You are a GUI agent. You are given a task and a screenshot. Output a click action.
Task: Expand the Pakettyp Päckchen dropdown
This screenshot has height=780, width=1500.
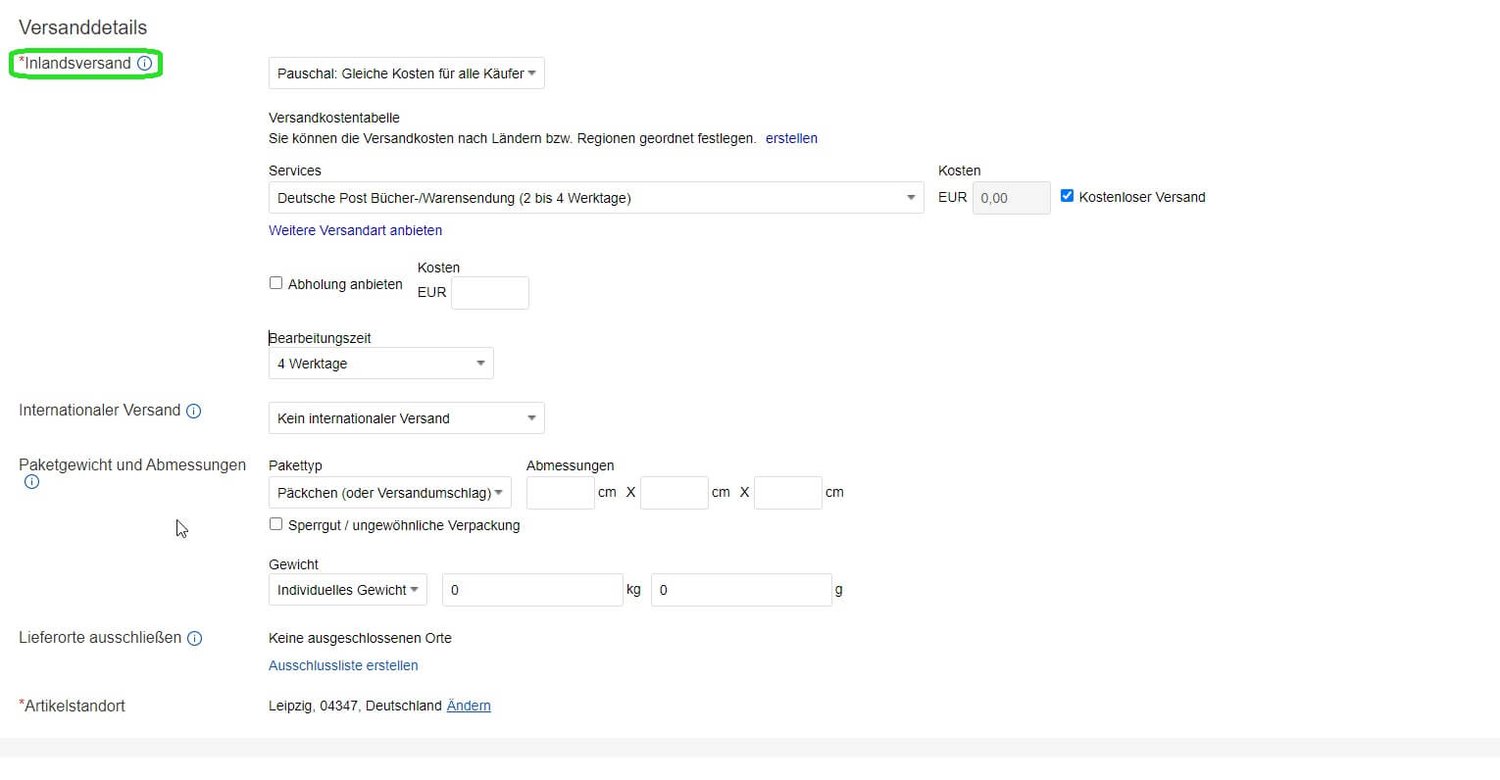point(390,493)
